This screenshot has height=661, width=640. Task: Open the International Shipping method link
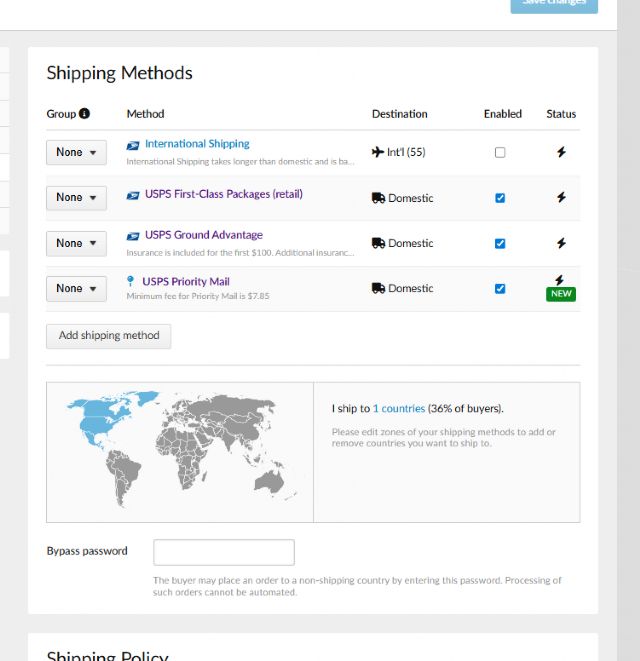click(x=197, y=144)
